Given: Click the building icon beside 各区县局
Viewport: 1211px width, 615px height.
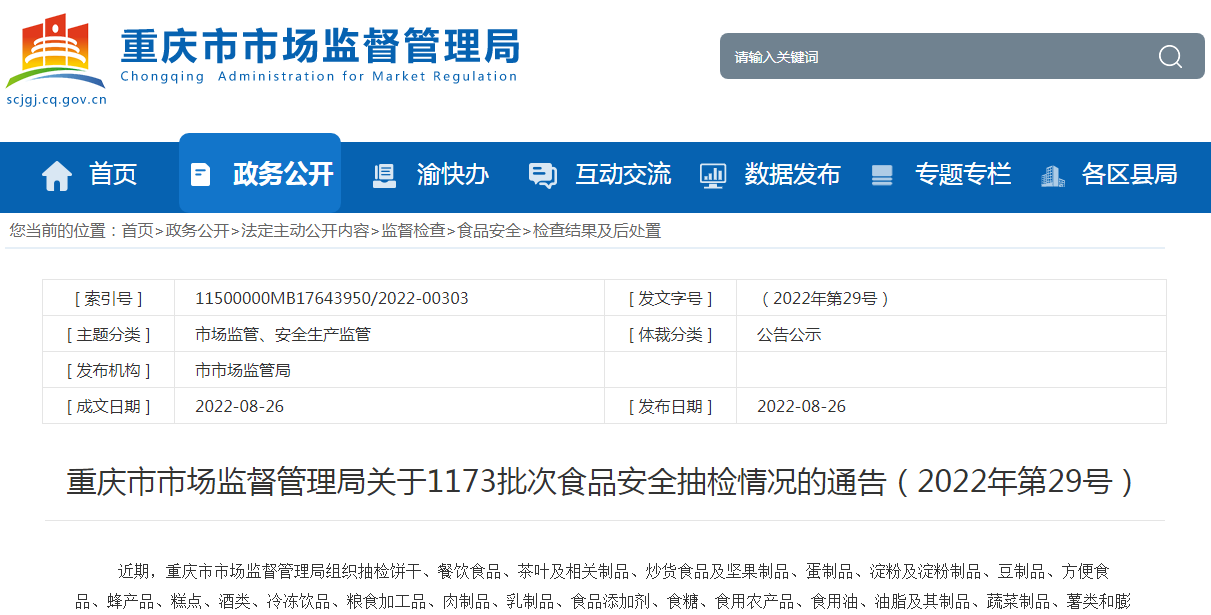Looking at the screenshot, I should click(x=1052, y=176).
